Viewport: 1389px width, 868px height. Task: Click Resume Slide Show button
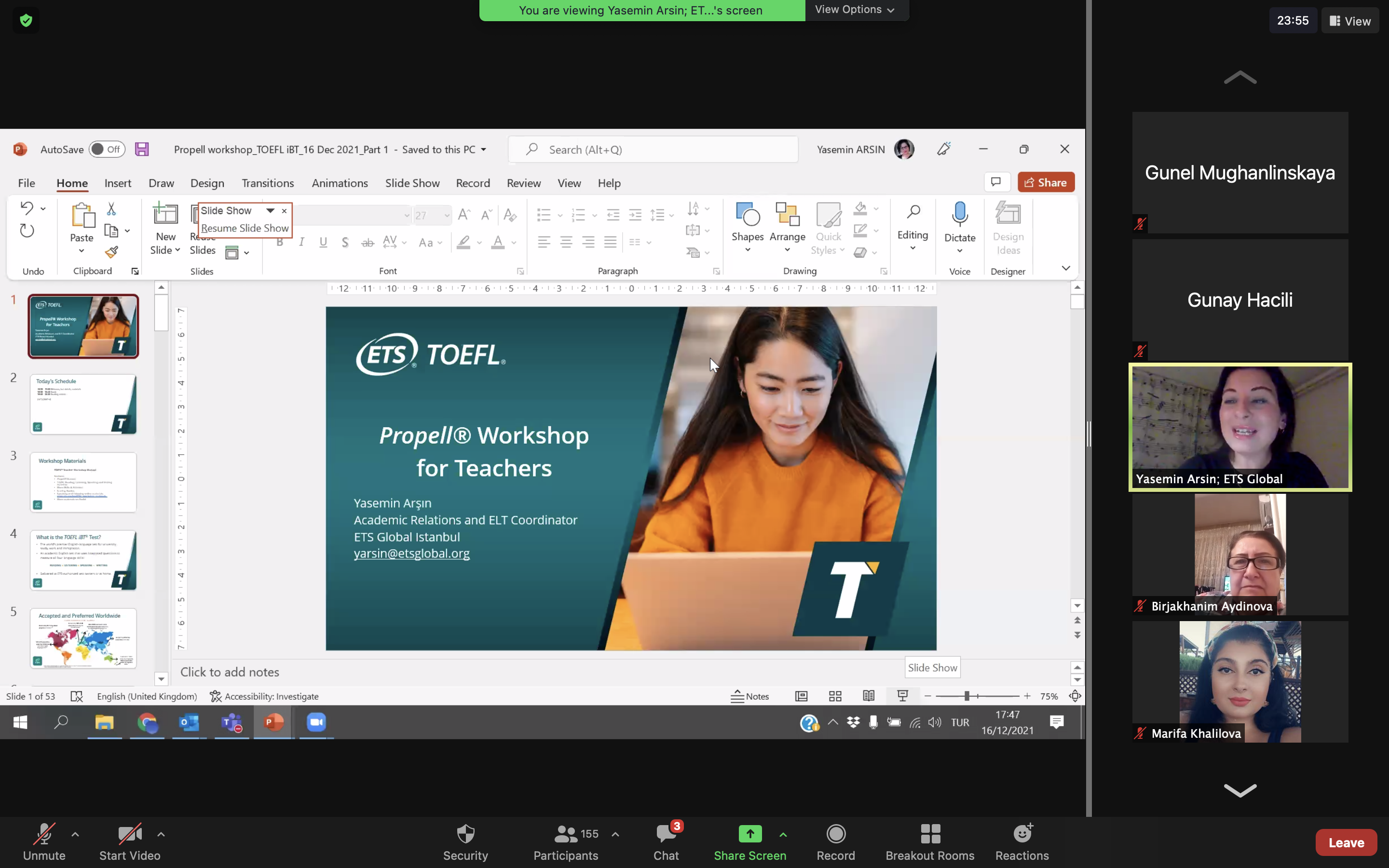click(245, 228)
